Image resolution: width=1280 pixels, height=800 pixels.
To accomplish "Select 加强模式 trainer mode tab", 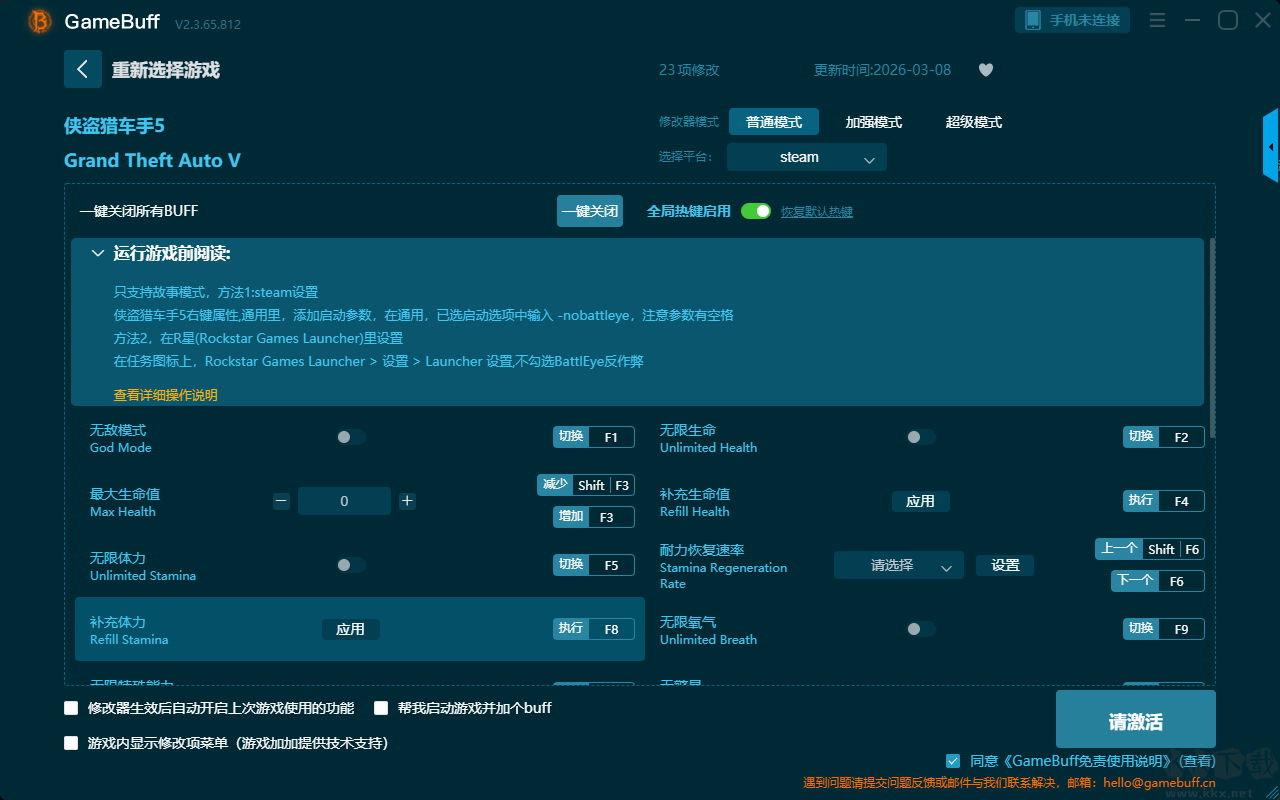I will click(x=874, y=122).
